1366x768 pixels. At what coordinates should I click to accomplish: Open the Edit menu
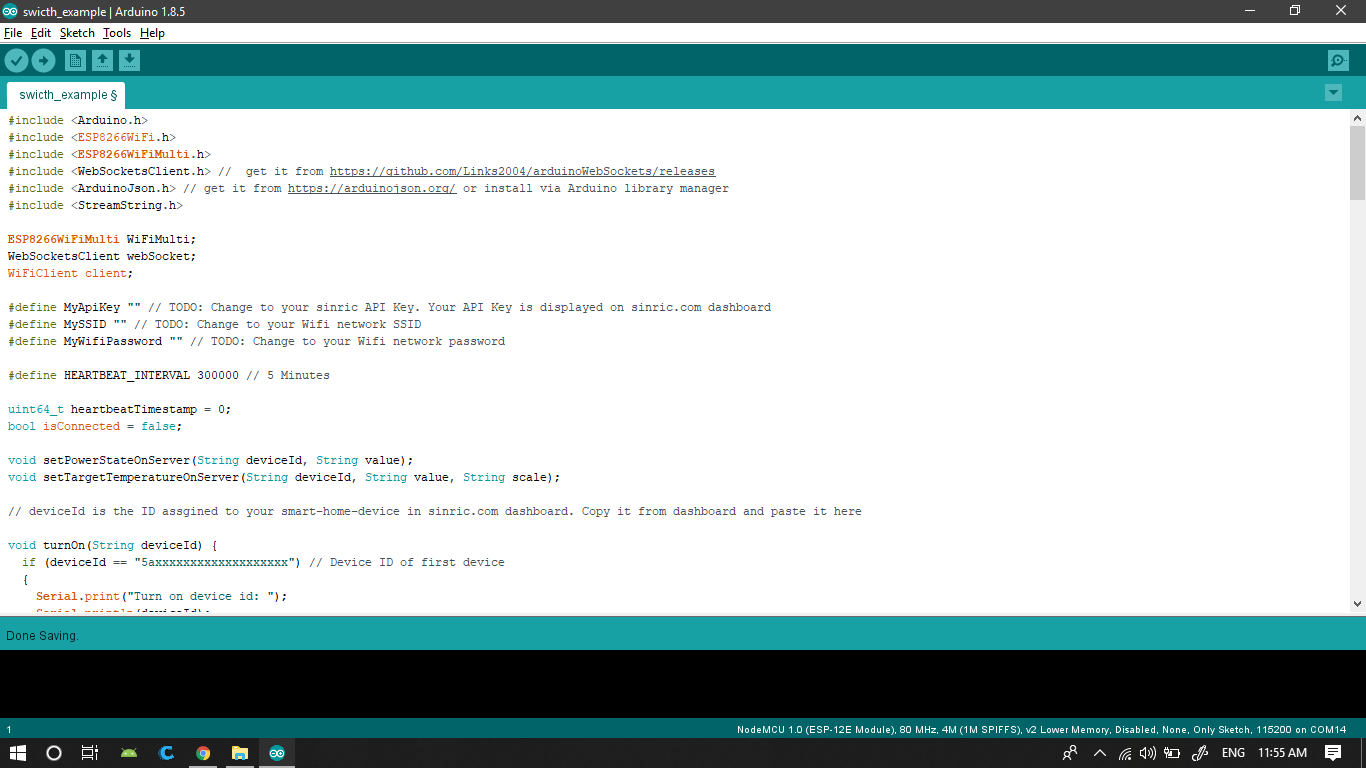(41, 33)
